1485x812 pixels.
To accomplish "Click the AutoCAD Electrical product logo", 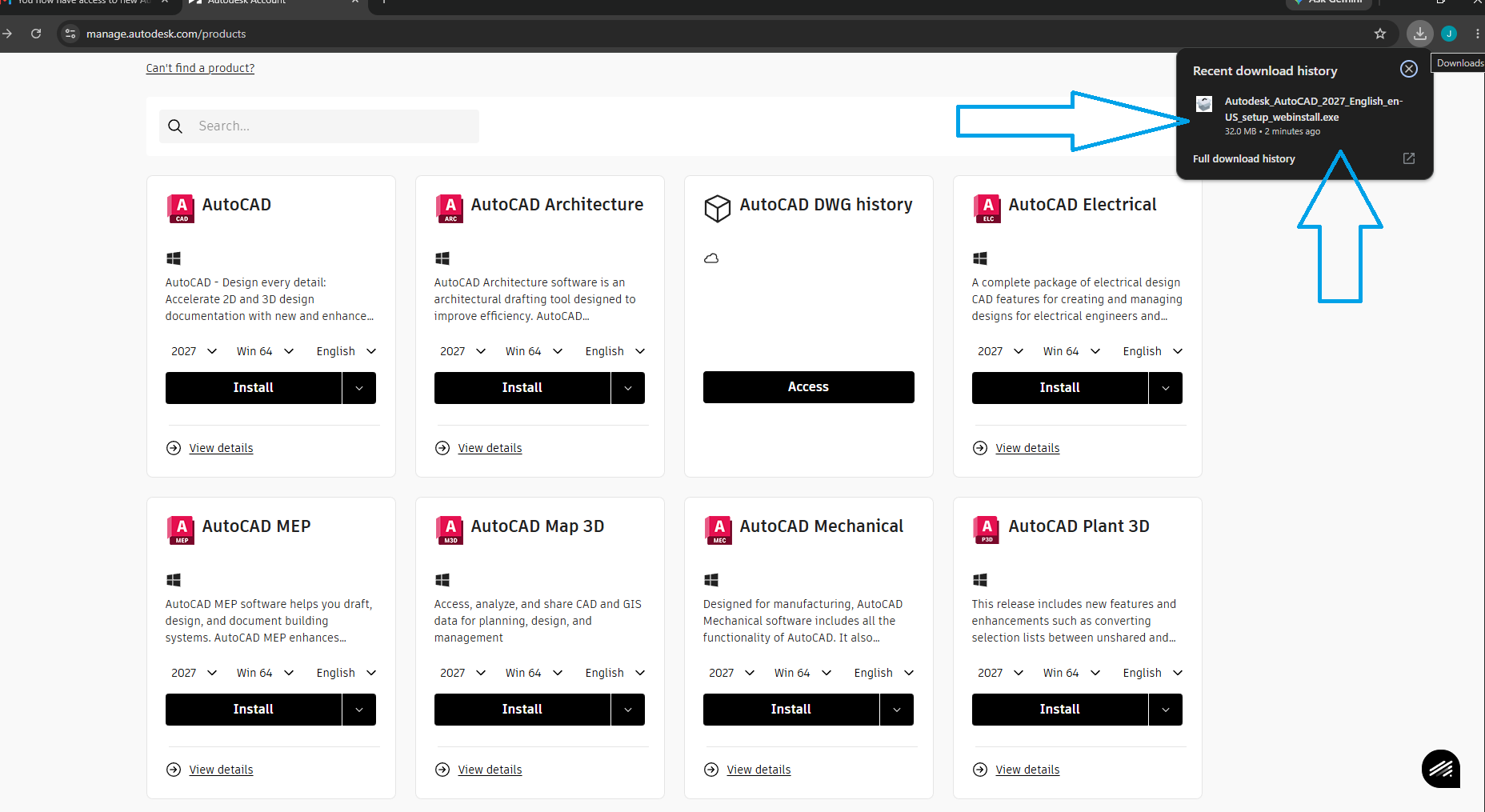I will (988, 208).
